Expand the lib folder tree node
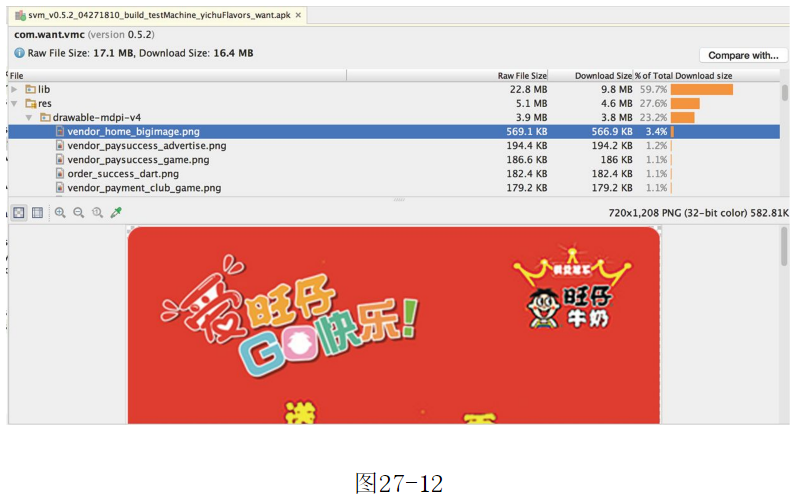This screenshot has width=798, height=501. click(x=14, y=89)
